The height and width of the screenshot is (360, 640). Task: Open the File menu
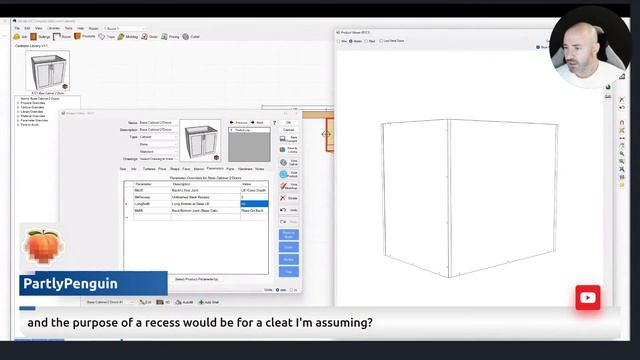tap(17, 29)
